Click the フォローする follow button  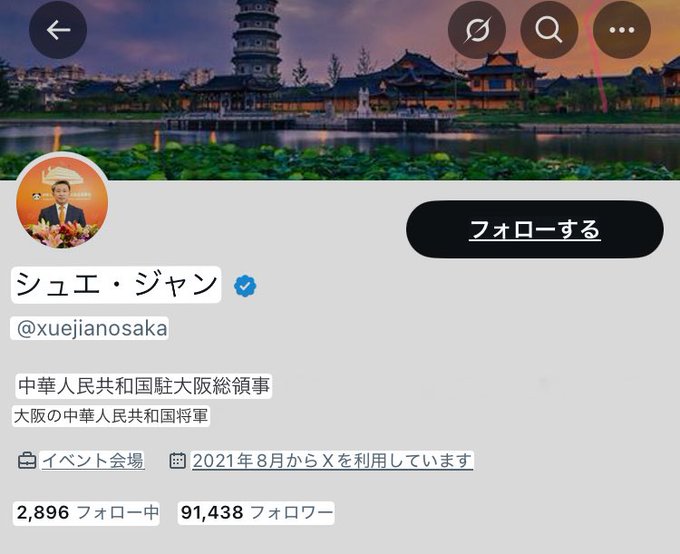(x=535, y=229)
